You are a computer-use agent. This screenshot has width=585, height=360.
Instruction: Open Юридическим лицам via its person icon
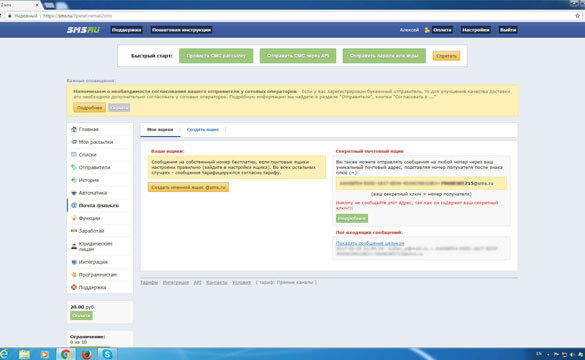pos(74,246)
